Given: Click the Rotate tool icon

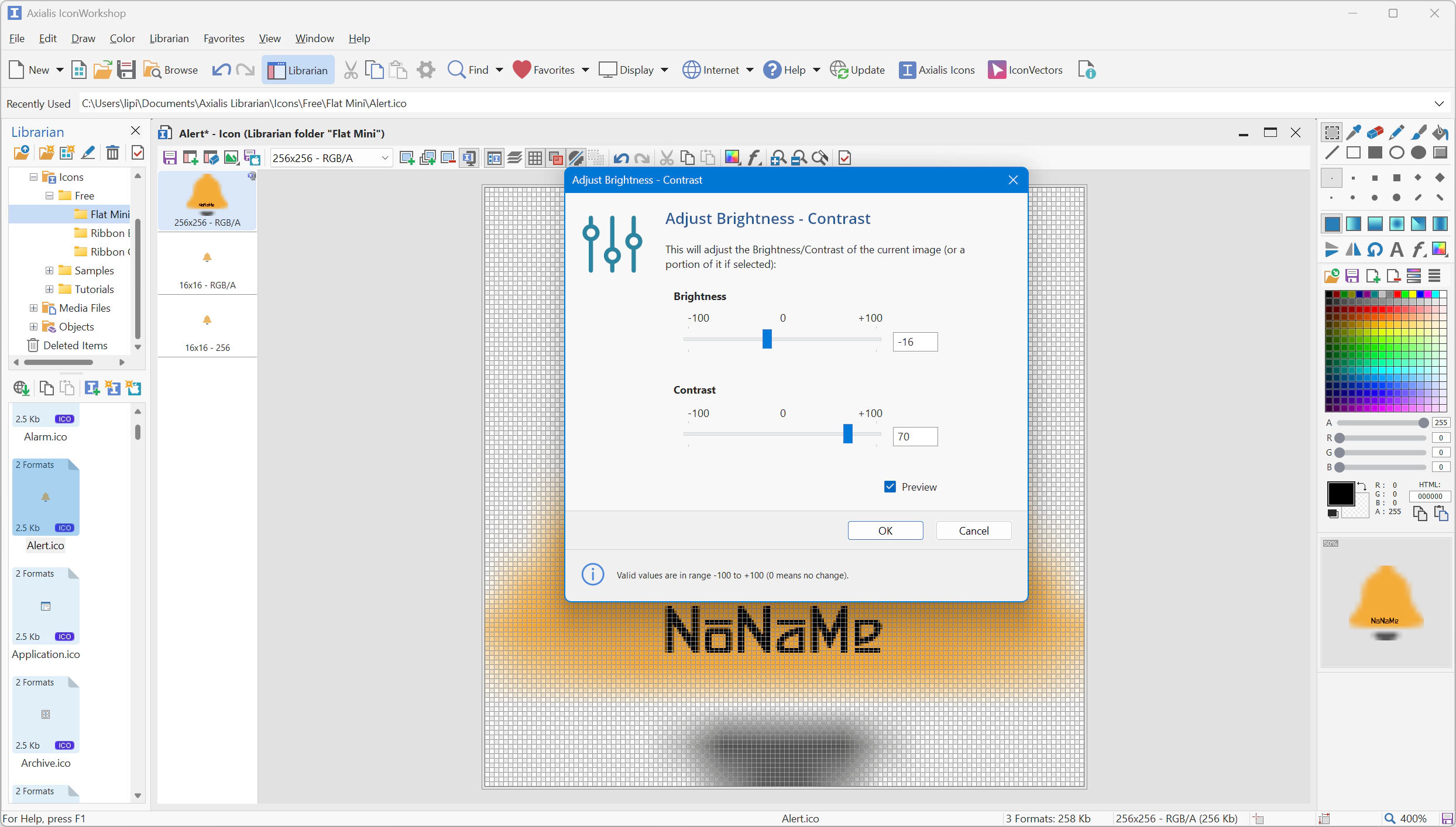Looking at the screenshot, I should point(1375,250).
